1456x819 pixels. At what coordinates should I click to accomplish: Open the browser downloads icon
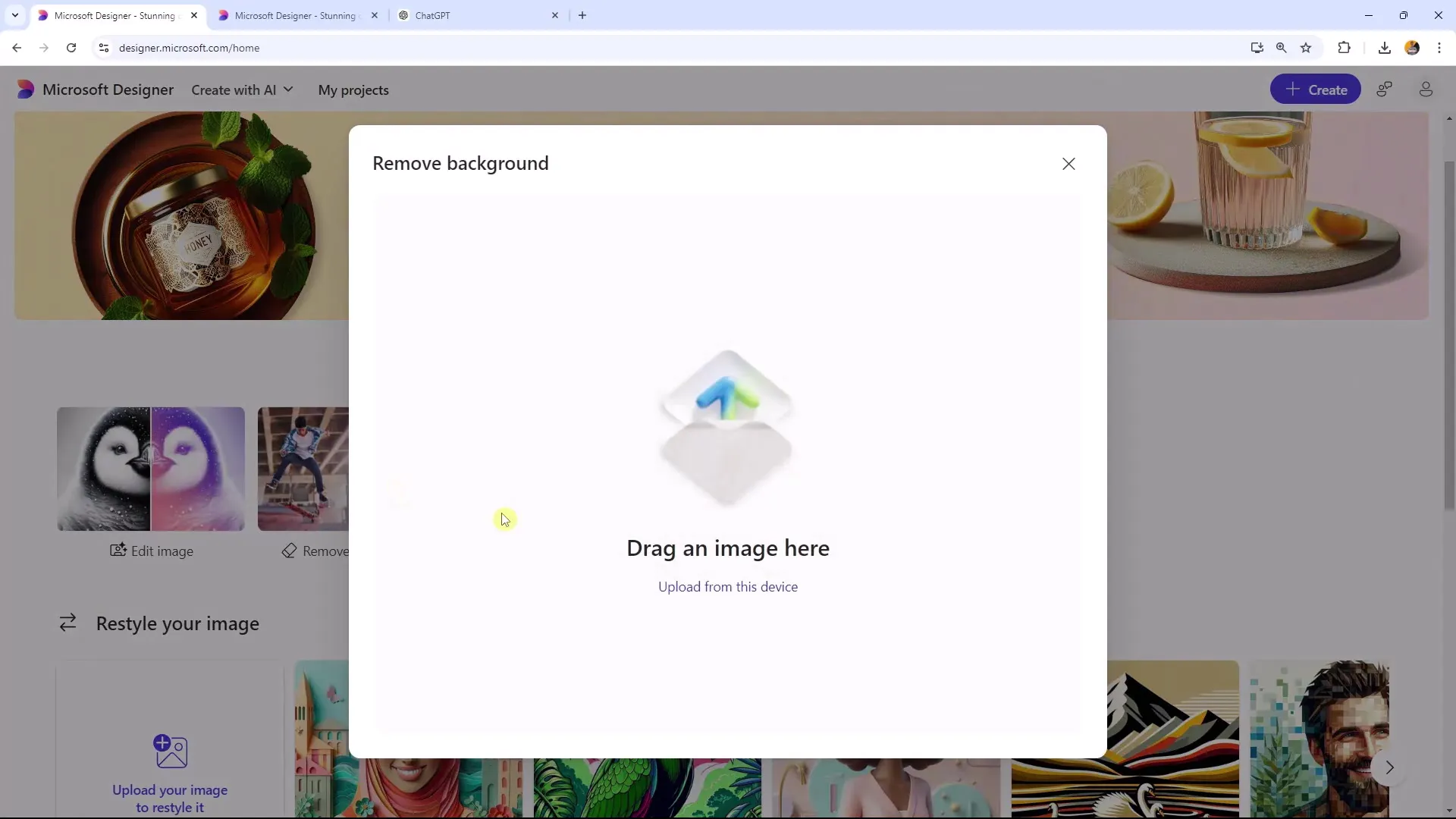1385,48
